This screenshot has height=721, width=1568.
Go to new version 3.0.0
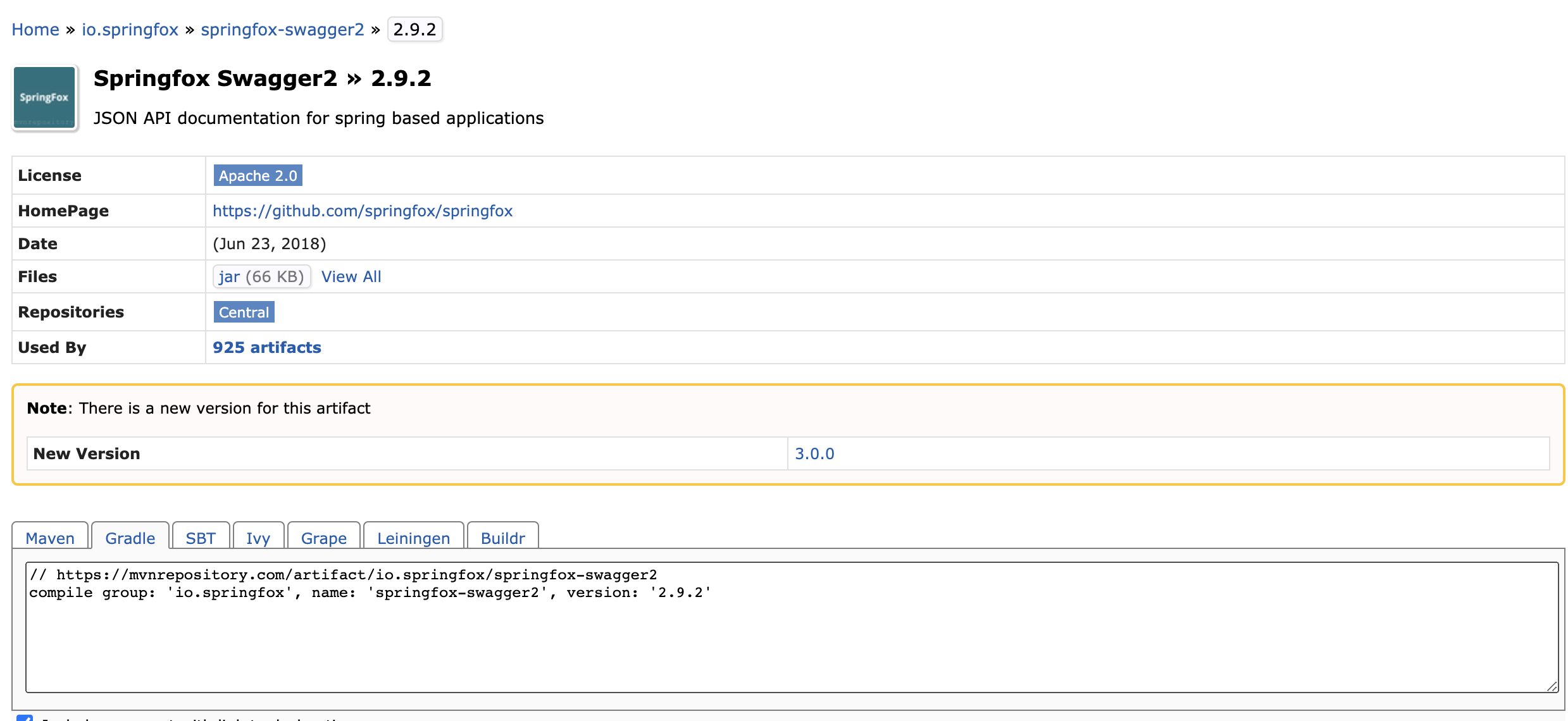click(x=814, y=454)
